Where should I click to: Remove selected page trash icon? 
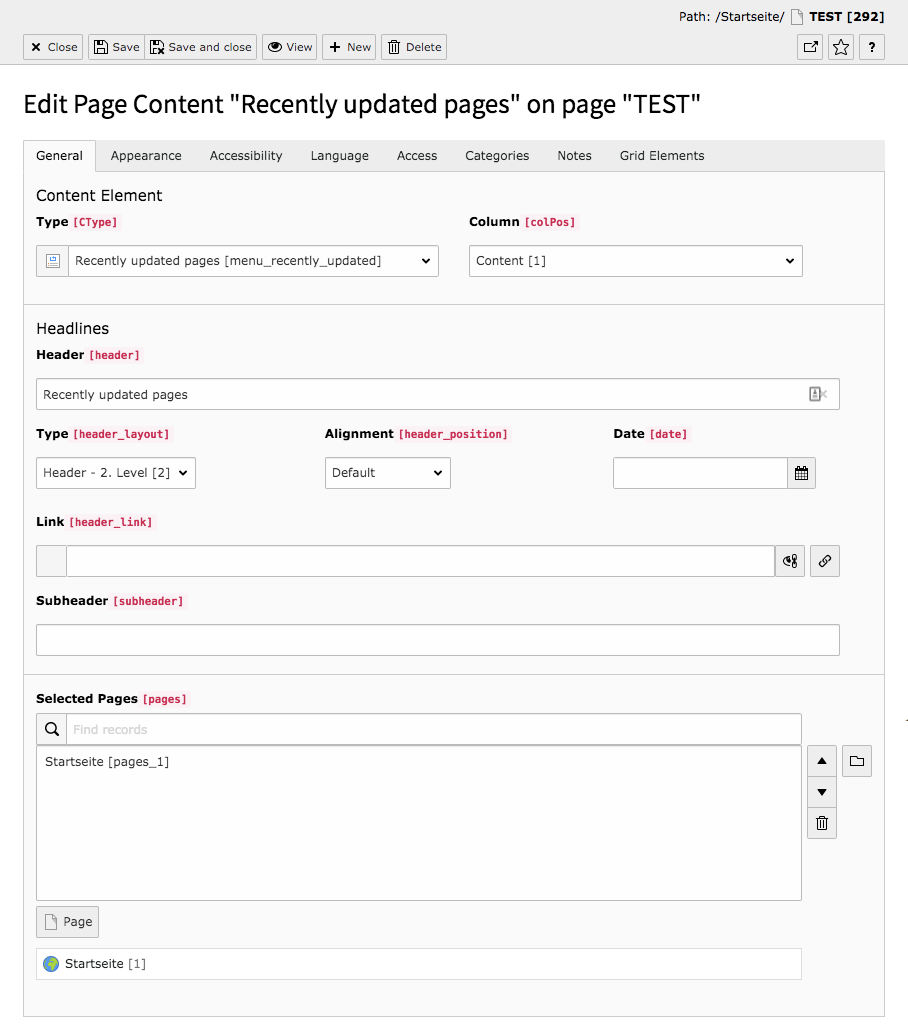(822, 823)
